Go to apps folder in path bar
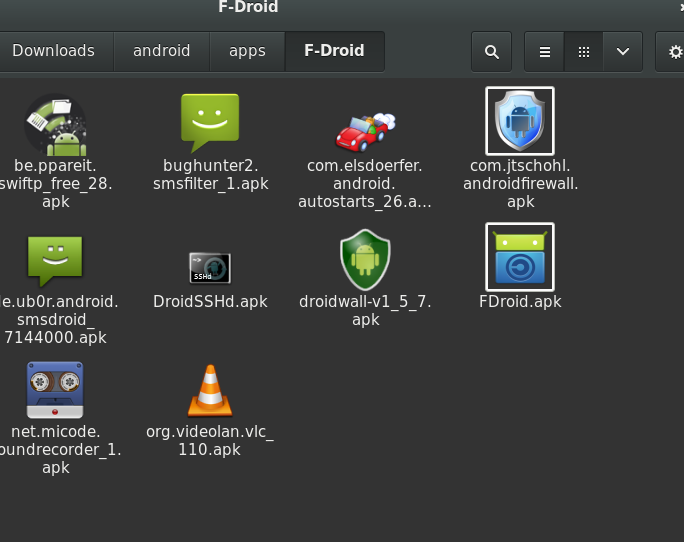This screenshot has width=684, height=542. 247,51
